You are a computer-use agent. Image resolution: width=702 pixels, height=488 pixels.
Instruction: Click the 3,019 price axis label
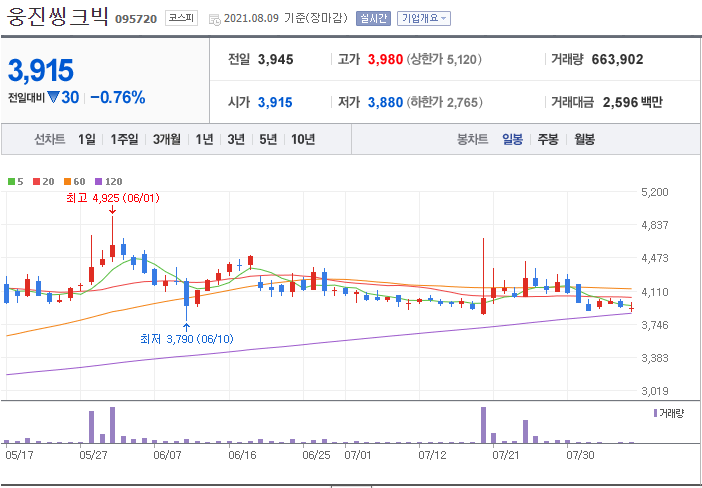655,391
